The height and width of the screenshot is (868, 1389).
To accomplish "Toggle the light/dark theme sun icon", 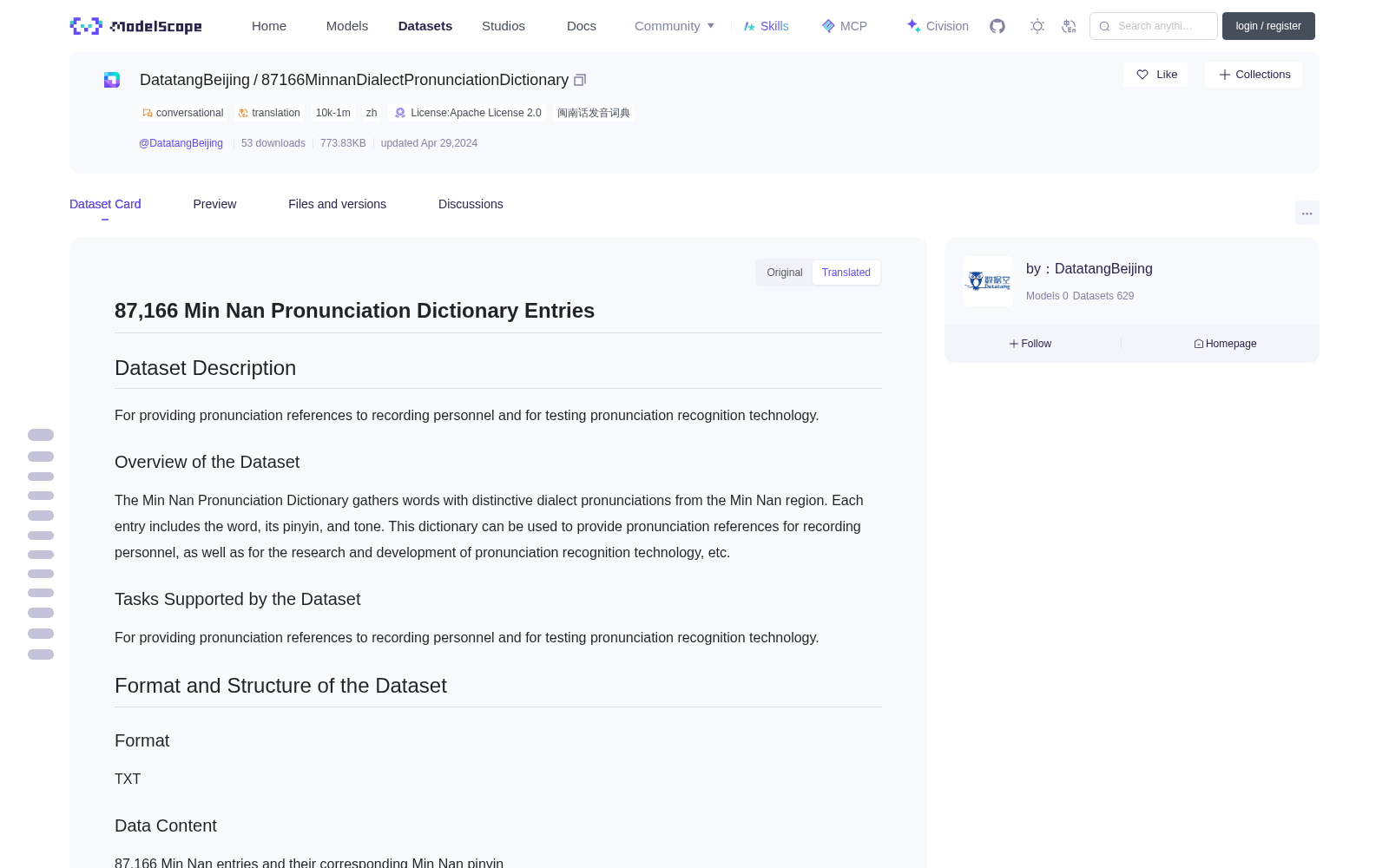I will (x=1037, y=26).
